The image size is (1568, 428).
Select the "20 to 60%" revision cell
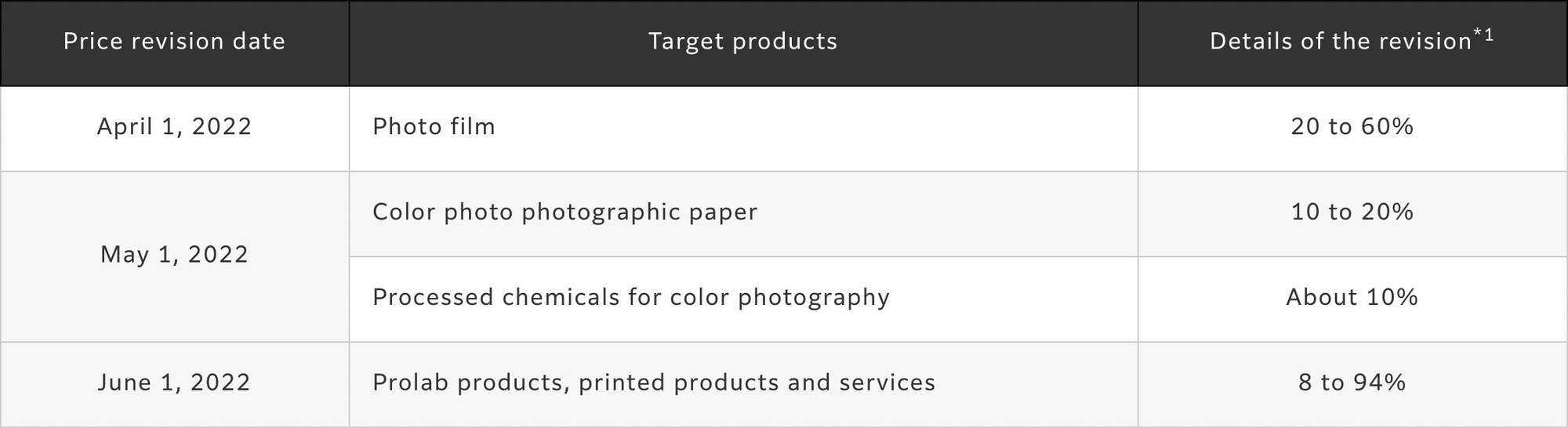(x=1352, y=127)
